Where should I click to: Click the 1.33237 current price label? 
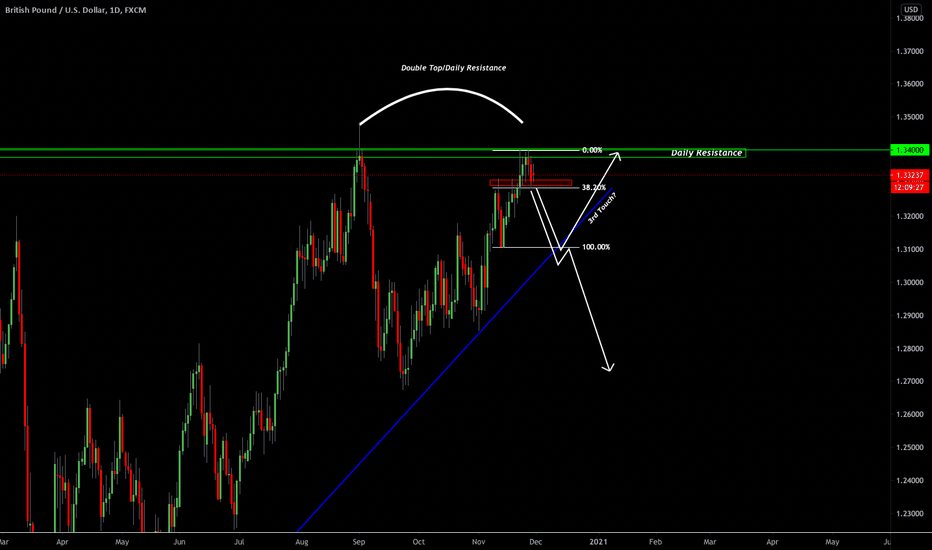(x=910, y=175)
